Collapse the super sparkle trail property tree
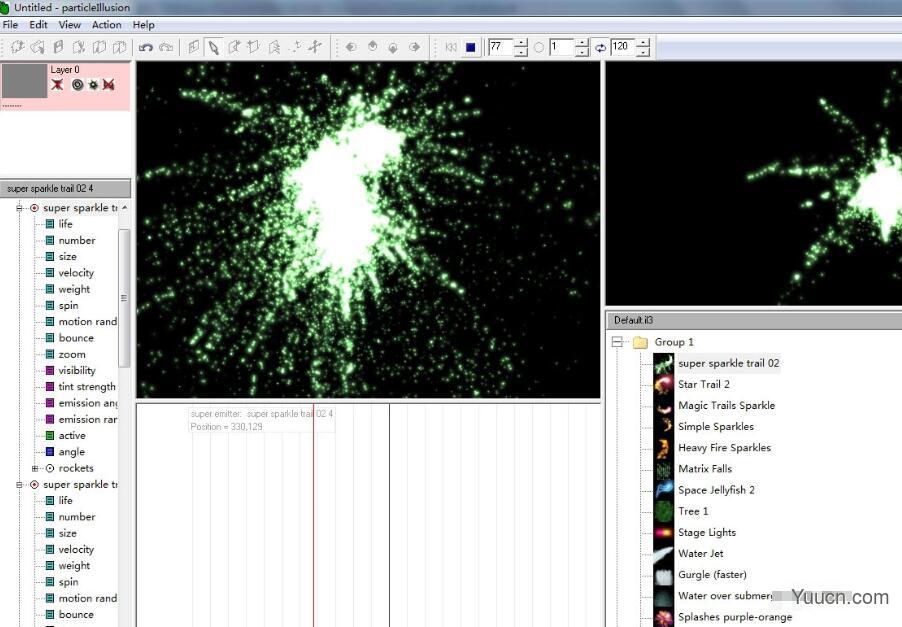This screenshot has height=627, width=902. click(20, 207)
